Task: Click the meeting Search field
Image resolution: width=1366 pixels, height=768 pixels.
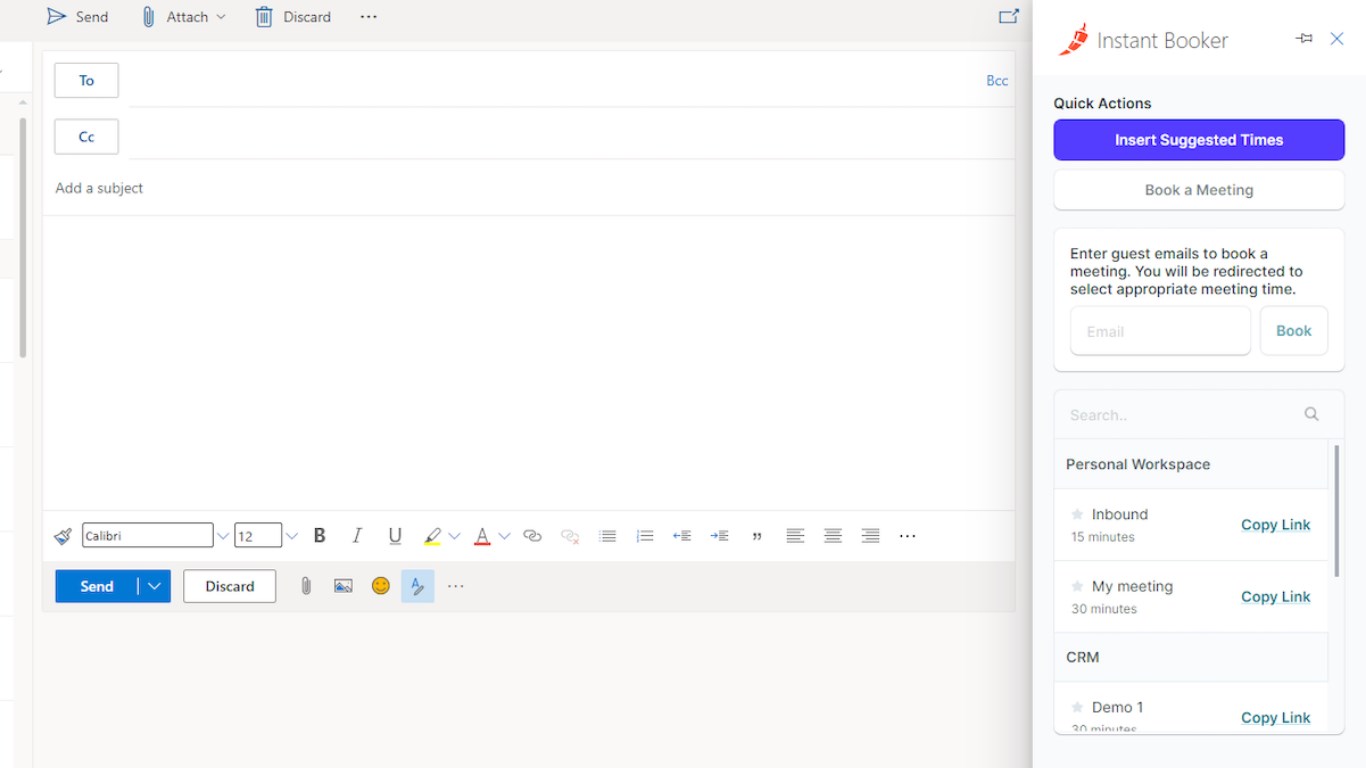Action: [1181, 415]
